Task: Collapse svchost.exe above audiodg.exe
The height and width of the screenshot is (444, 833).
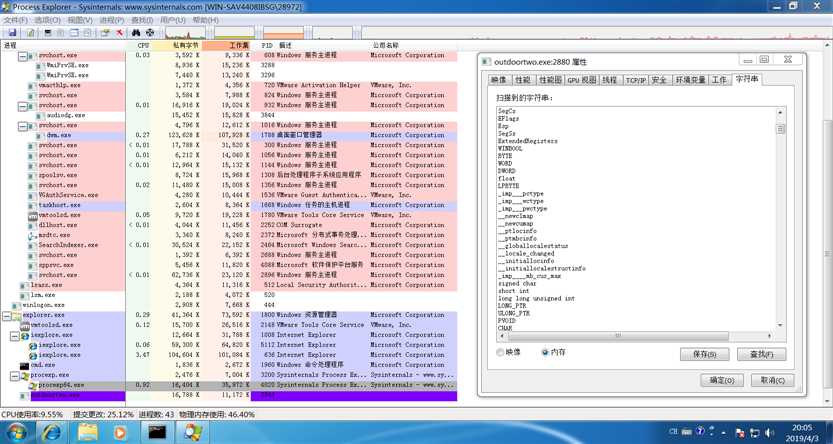Action: coord(23,105)
